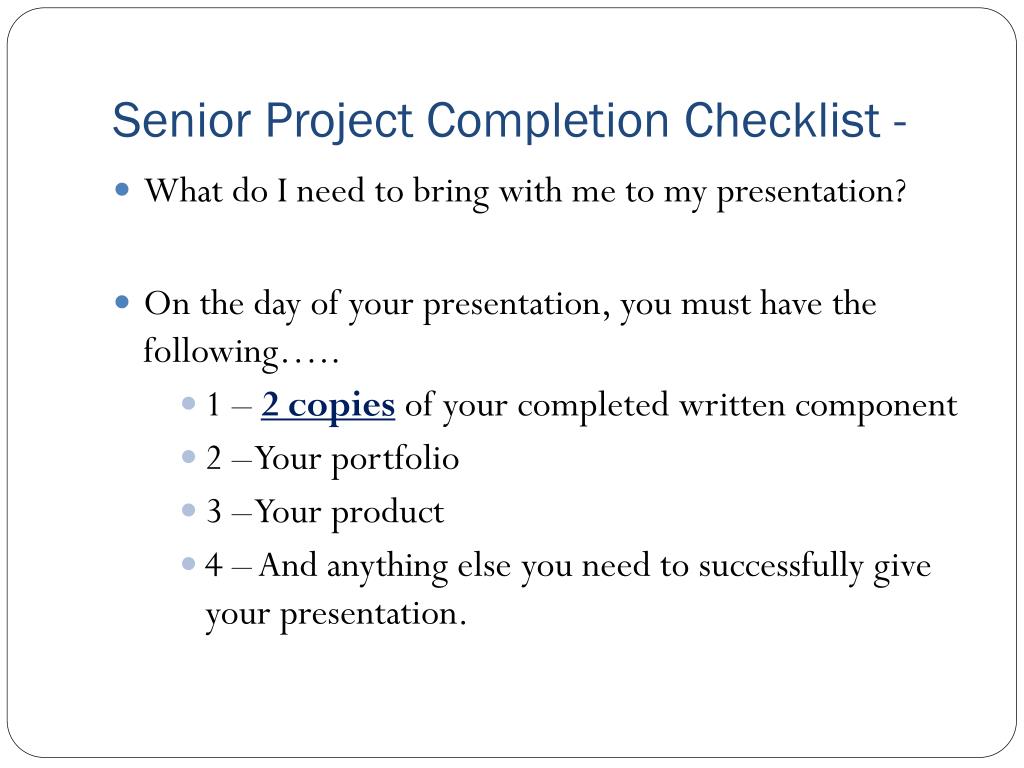Image resolution: width=1024 pixels, height=768 pixels.
Task: Click the text 'your presentation.' on last line
Action: pyautogui.click(x=336, y=615)
